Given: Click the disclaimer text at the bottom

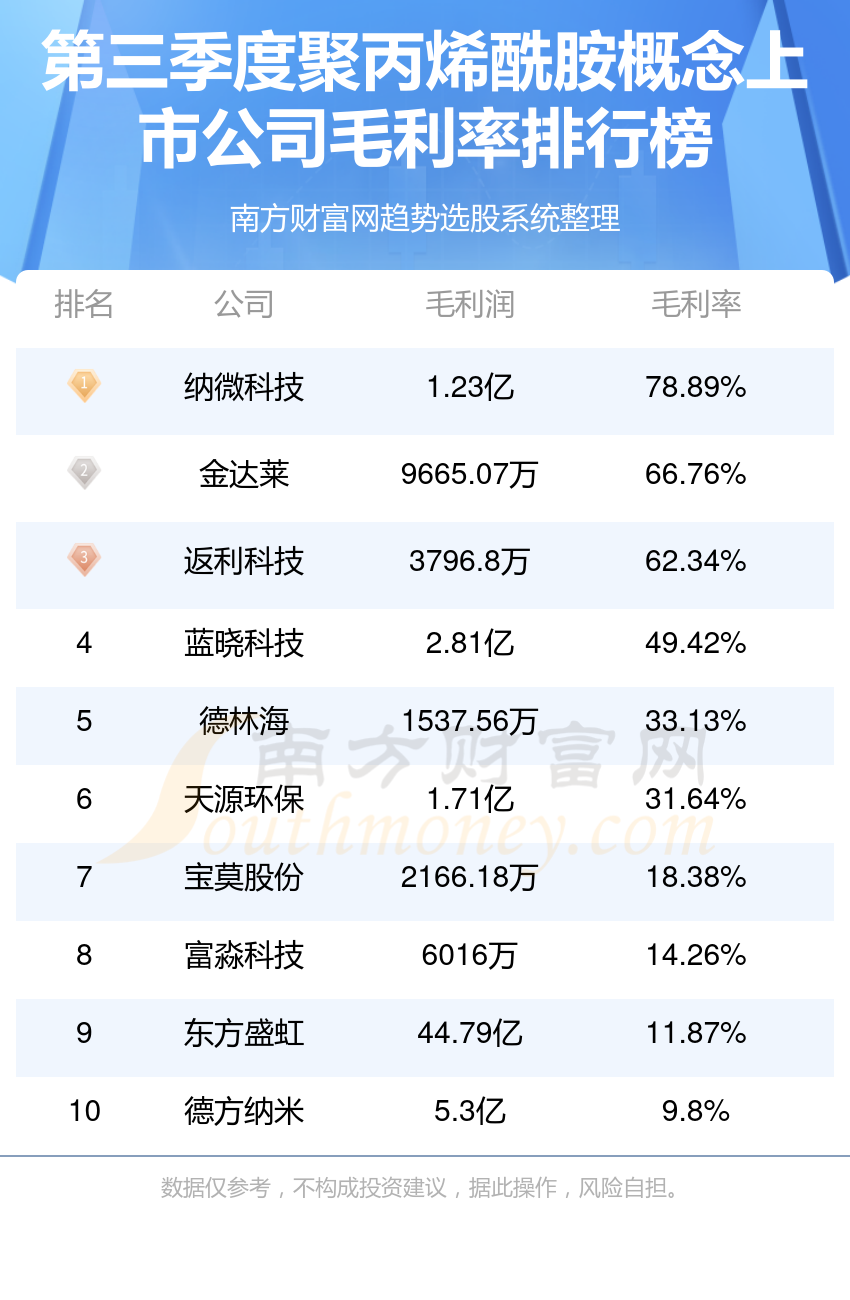Looking at the screenshot, I should click(424, 1188).
